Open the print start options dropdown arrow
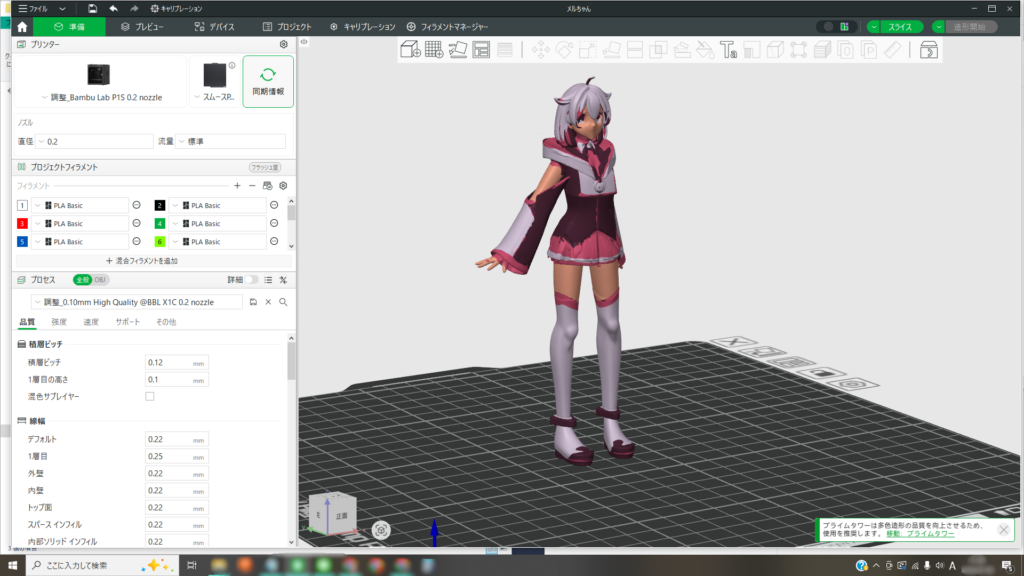 (938, 27)
